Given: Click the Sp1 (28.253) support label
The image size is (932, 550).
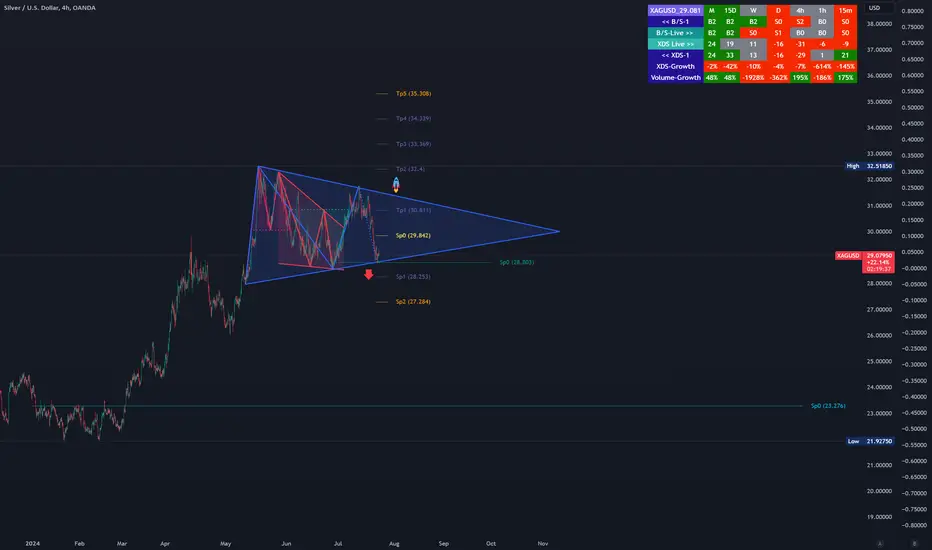Looking at the screenshot, I should coord(413,276).
